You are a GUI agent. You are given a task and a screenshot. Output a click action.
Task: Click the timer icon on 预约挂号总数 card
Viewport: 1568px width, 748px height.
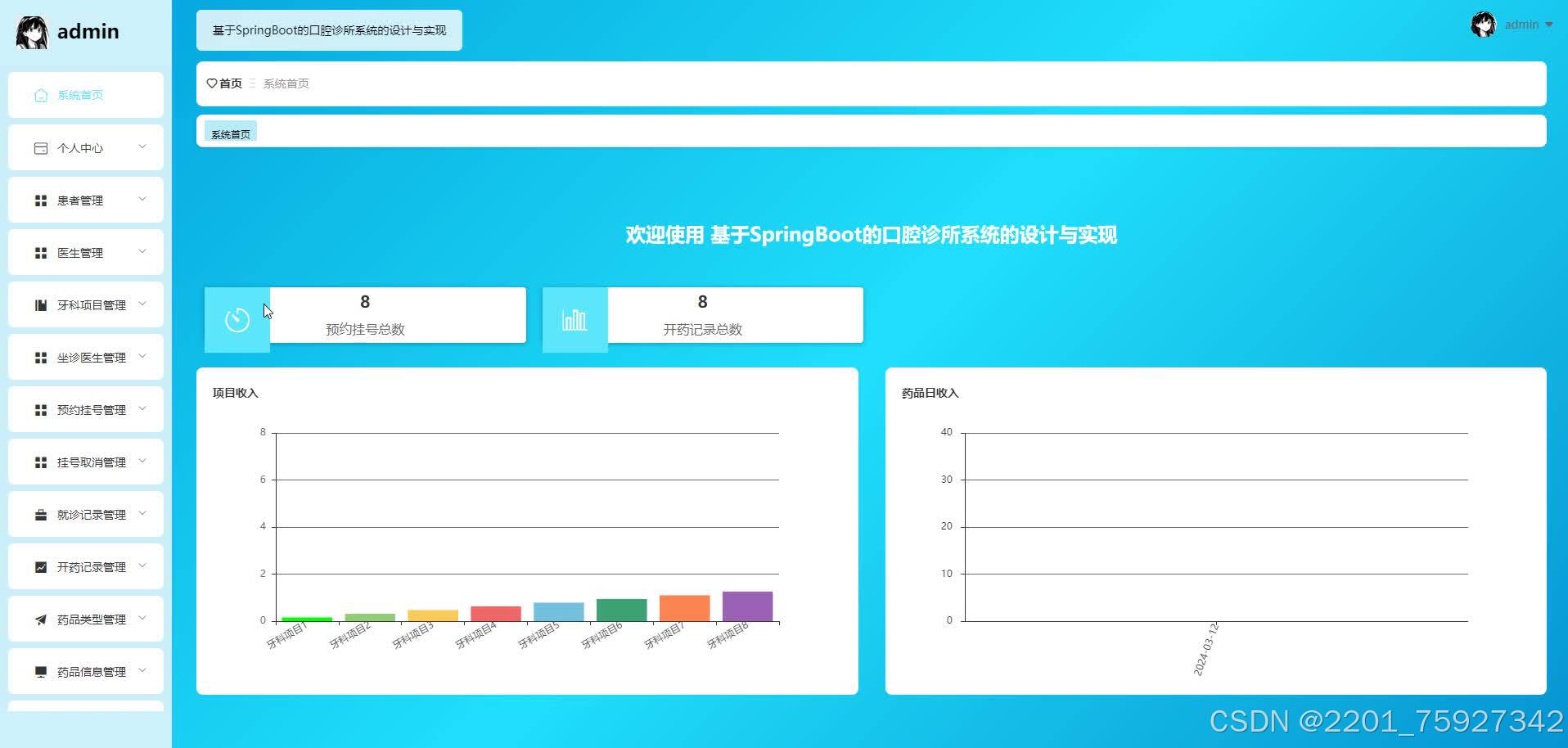(237, 320)
